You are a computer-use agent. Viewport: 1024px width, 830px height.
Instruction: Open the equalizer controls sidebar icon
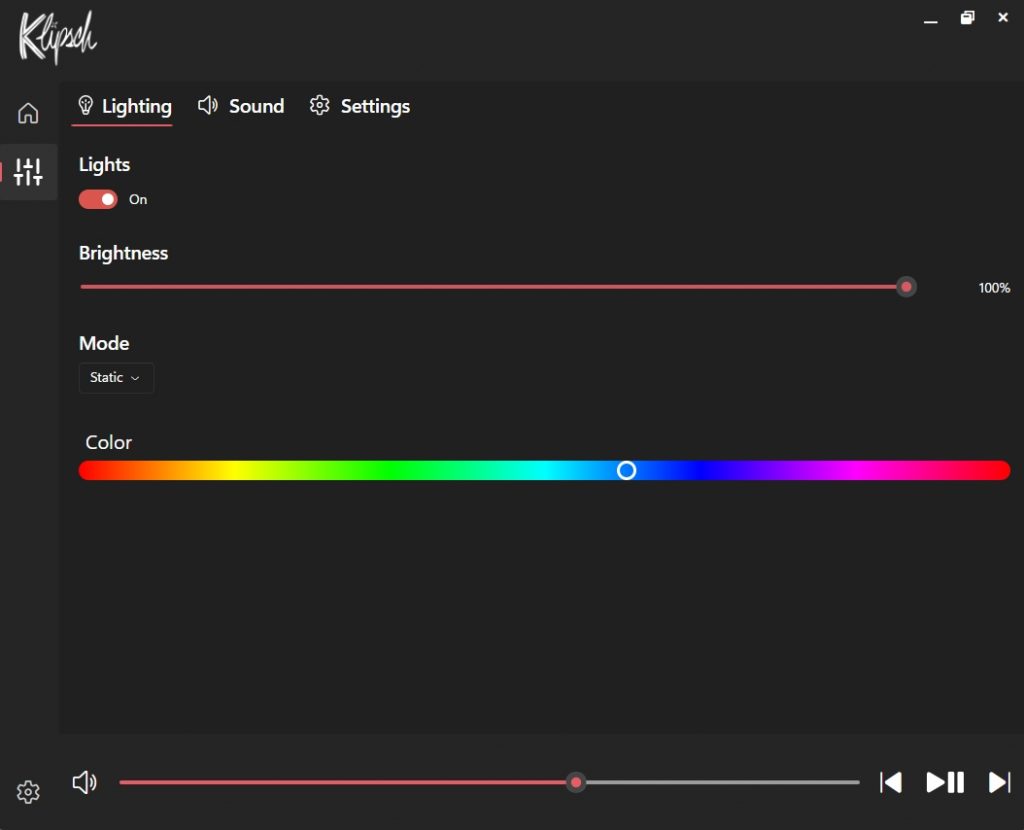[28, 172]
